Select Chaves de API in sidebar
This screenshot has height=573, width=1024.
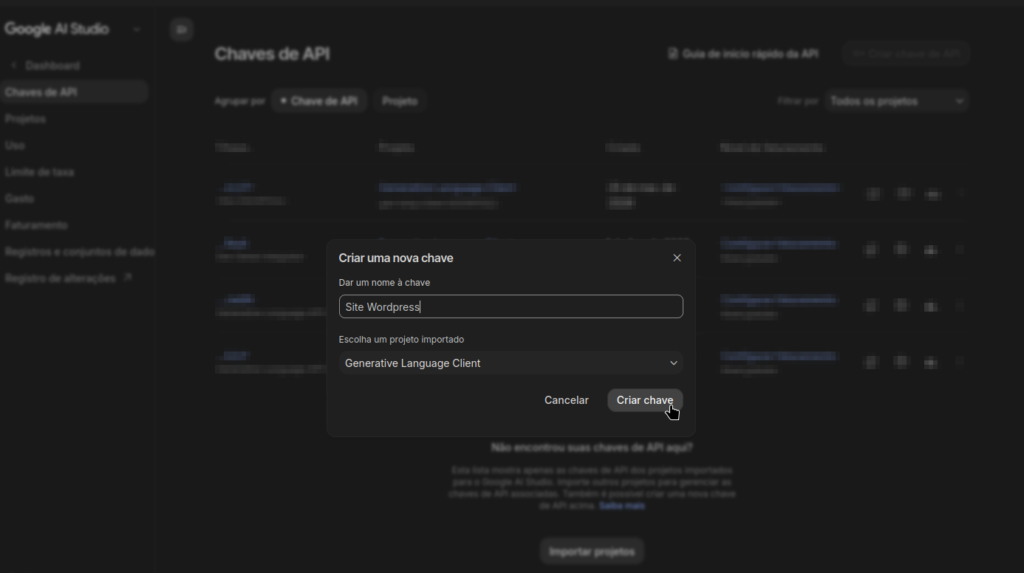(x=74, y=92)
